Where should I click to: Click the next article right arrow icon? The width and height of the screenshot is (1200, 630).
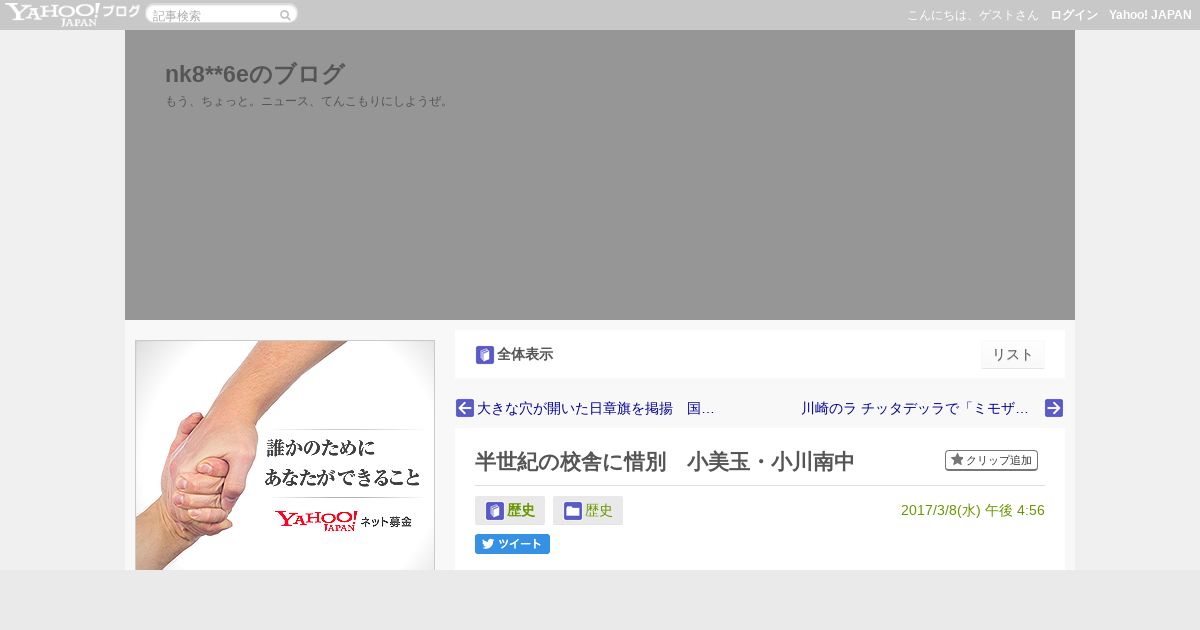coord(1054,408)
